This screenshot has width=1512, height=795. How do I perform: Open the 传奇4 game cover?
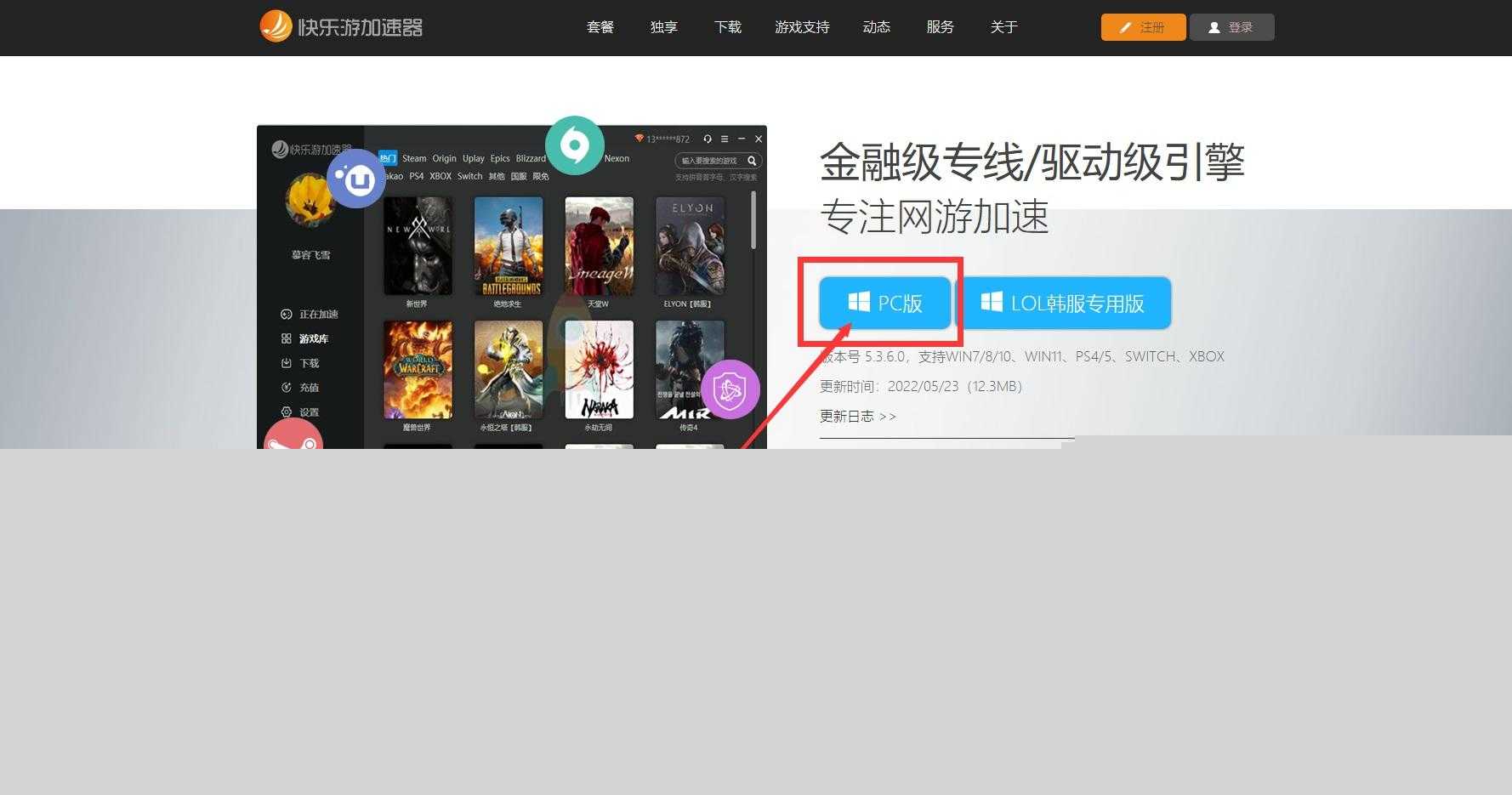pyautogui.click(x=691, y=370)
